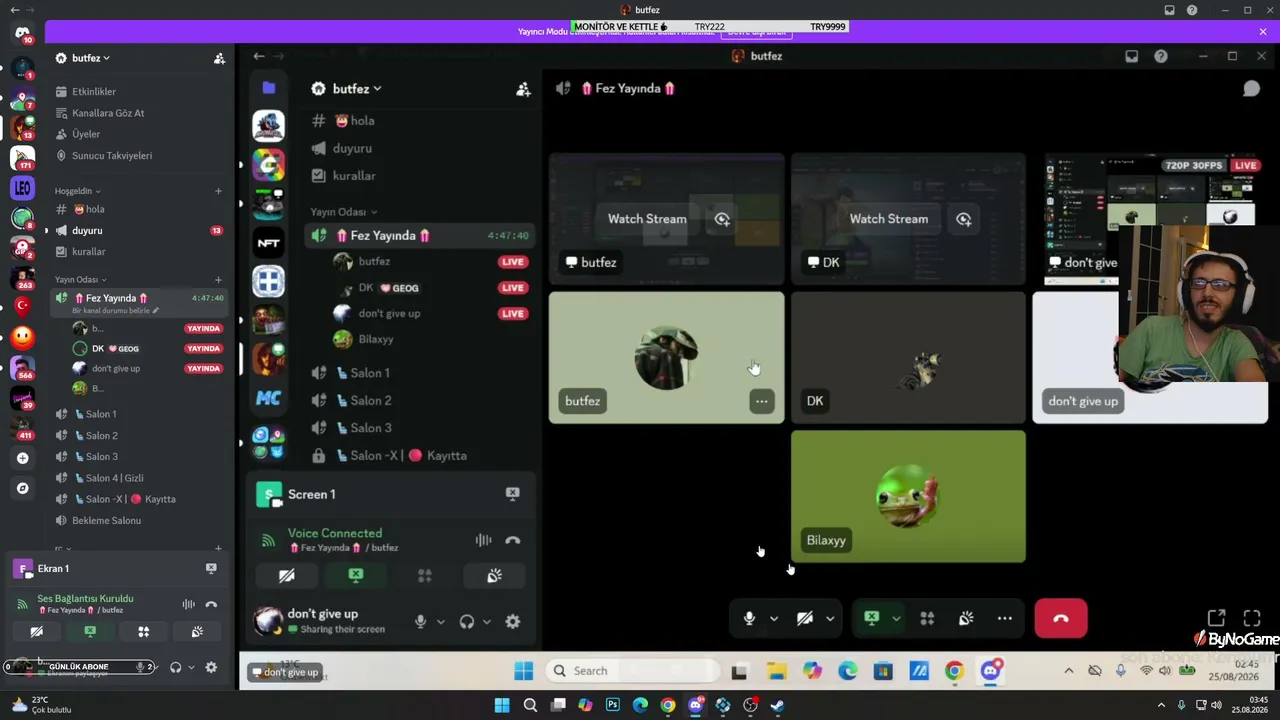Collapse the Hoşgeldin channel category
Image resolution: width=1280 pixels, height=720 pixels.
77,191
